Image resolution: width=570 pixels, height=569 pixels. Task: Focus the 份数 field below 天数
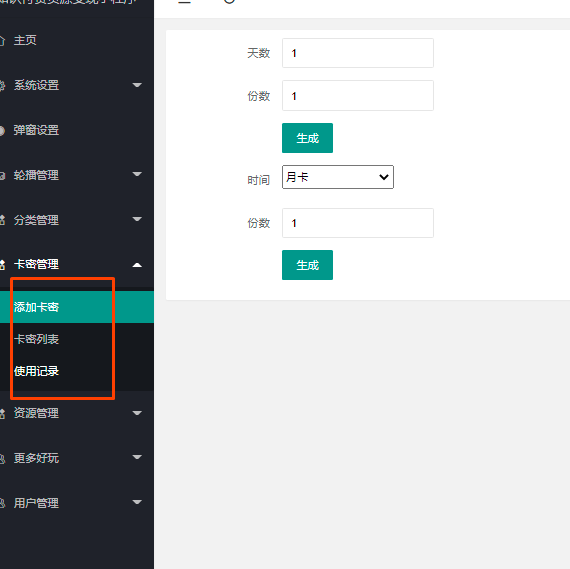358,96
